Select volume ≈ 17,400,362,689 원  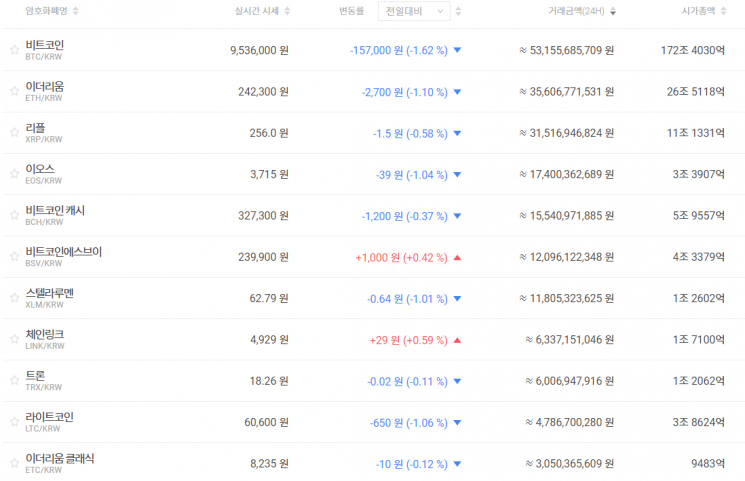566,174
